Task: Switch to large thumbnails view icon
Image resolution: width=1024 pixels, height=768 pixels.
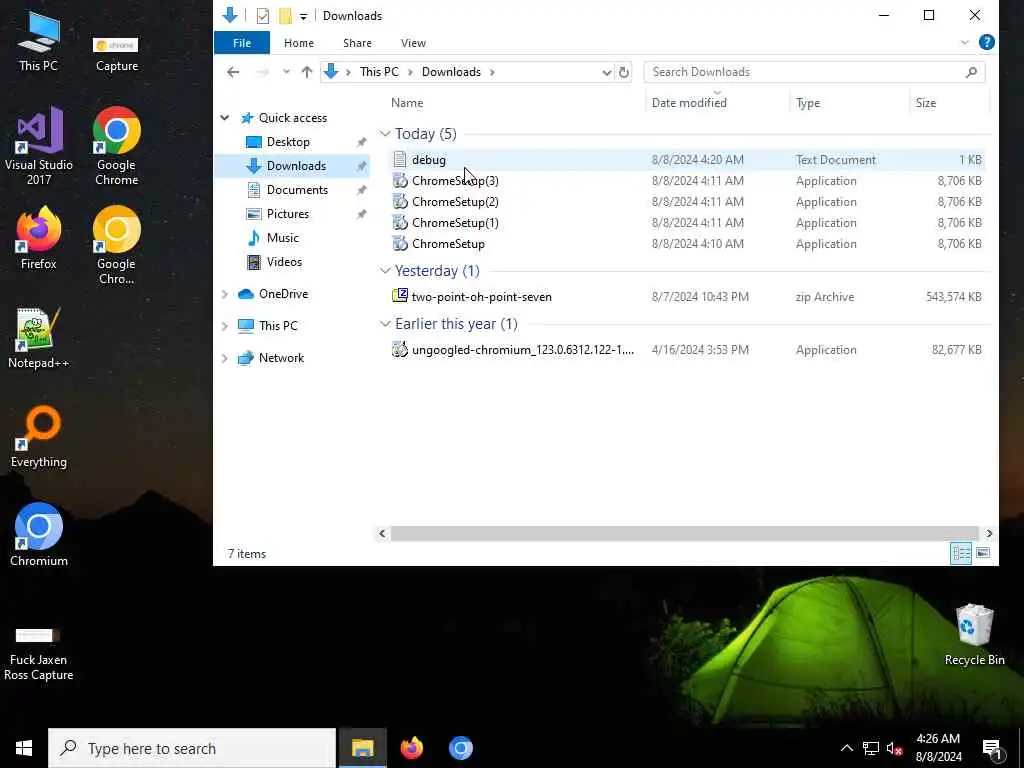Action: pyautogui.click(x=983, y=553)
